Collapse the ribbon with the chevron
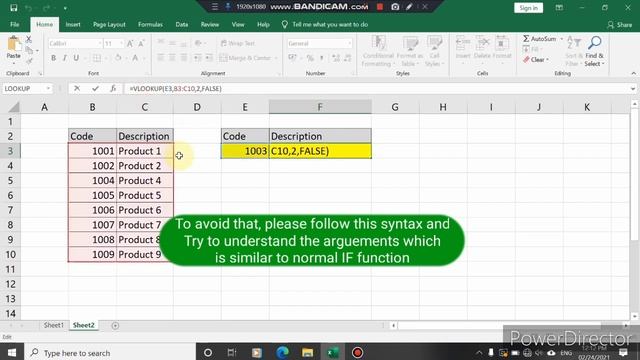Viewport: 640px width, 360px height. [x=633, y=73]
